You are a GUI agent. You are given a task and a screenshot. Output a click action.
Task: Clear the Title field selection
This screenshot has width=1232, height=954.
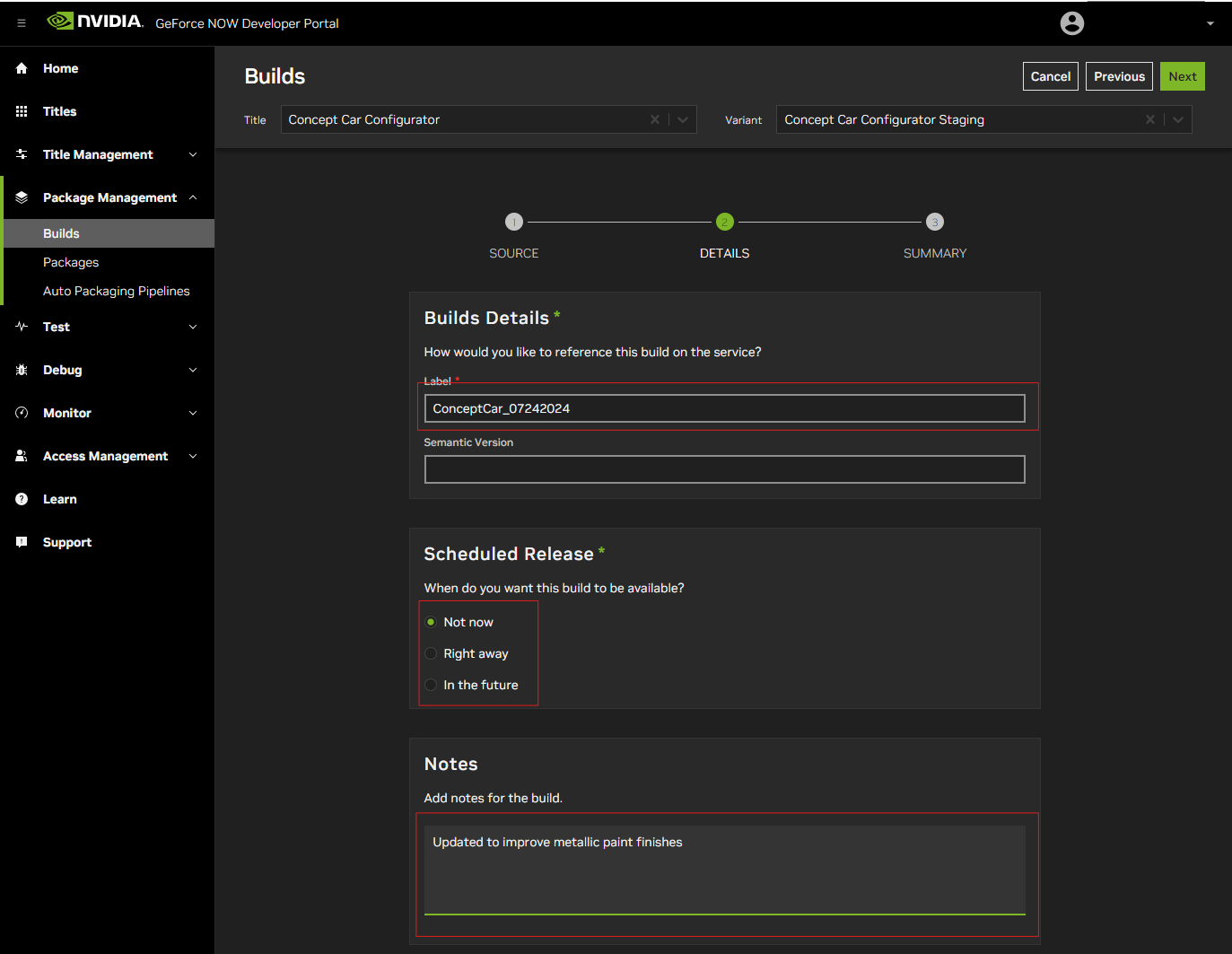(x=655, y=119)
